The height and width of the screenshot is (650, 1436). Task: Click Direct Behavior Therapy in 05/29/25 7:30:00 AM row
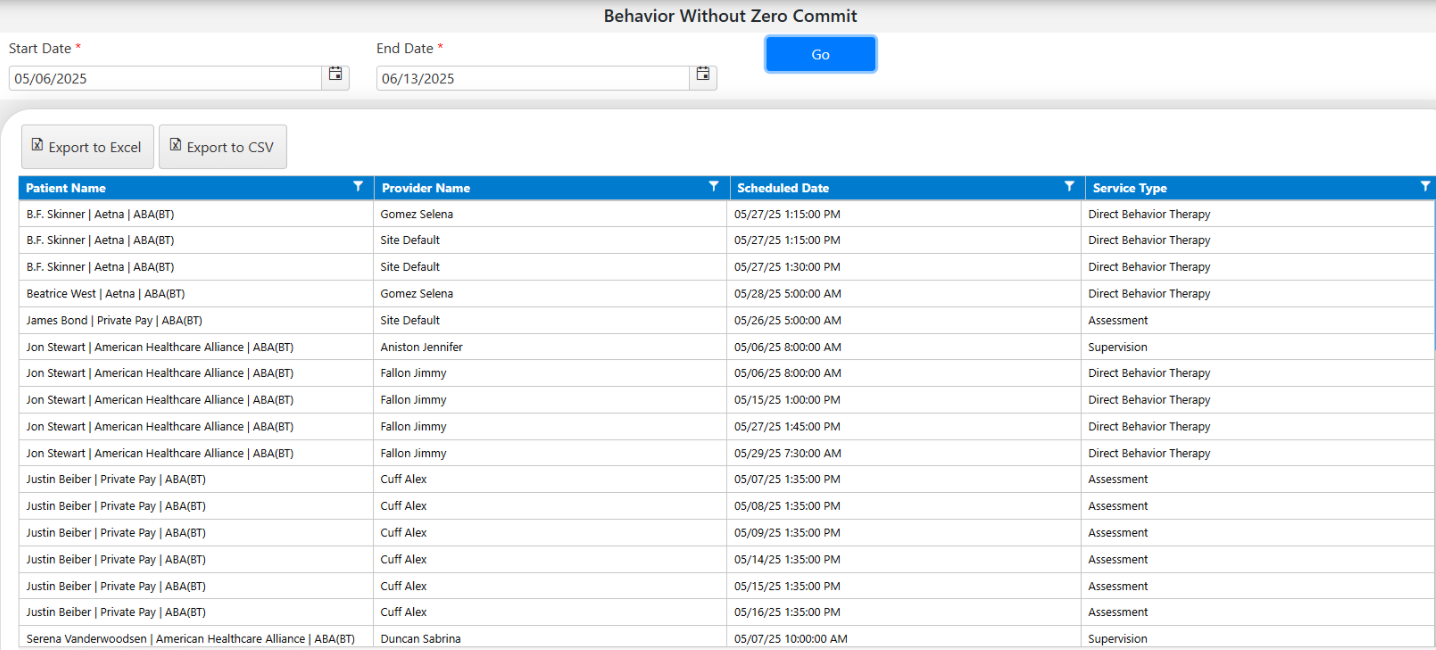click(1149, 453)
